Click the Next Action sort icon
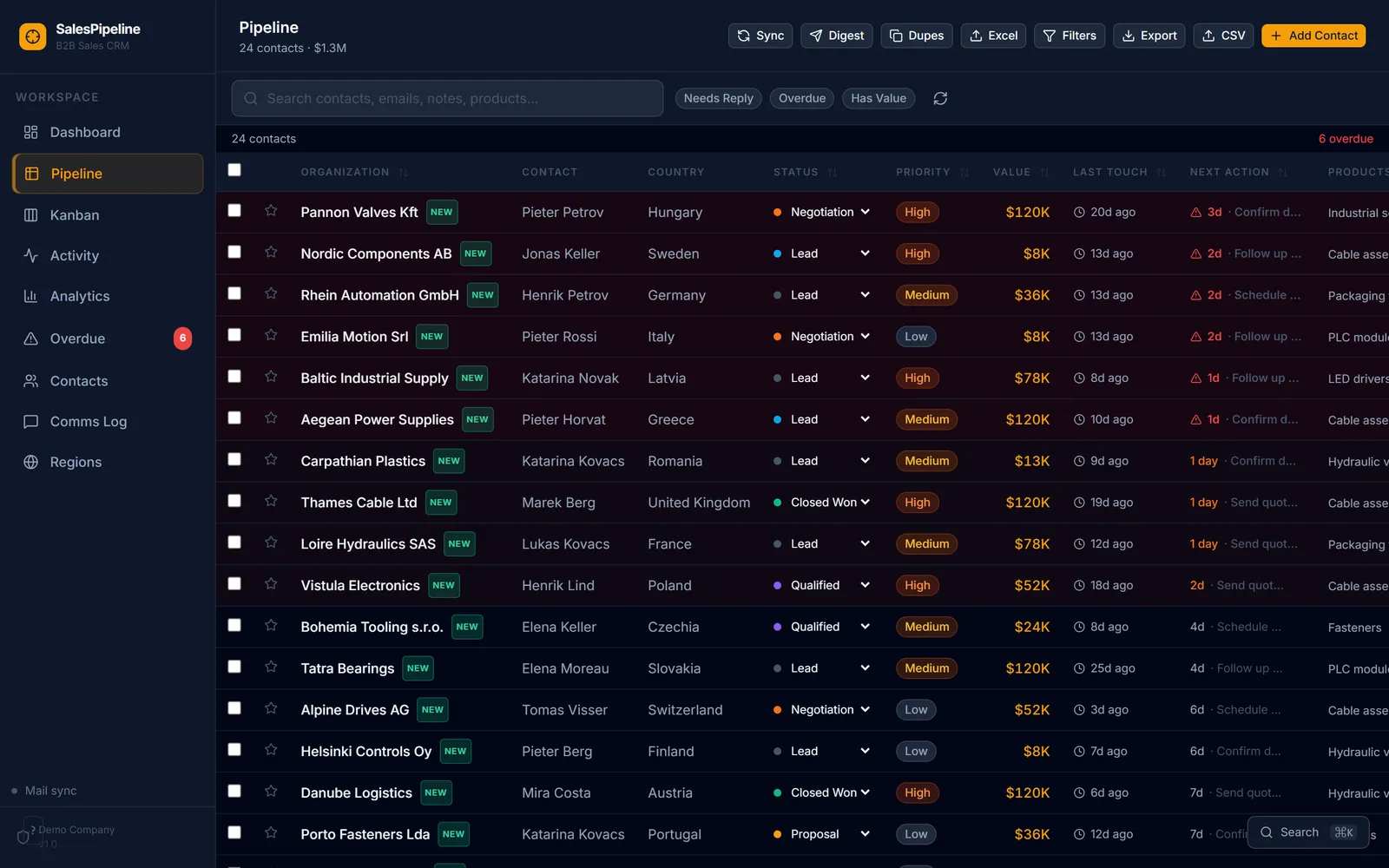The height and width of the screenshot is (868, 1389). coord(1283,173)
